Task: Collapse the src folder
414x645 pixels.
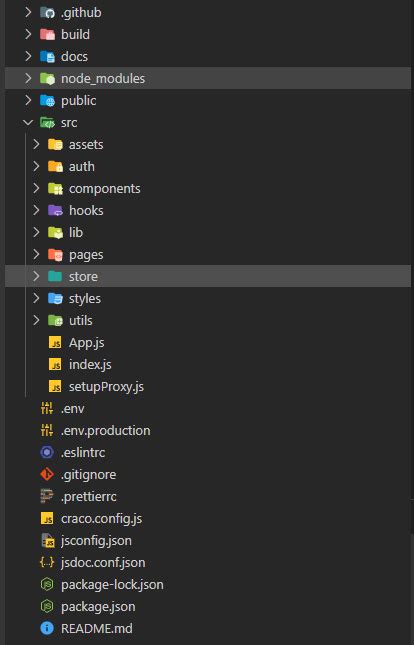Action: pyautogui.click(x=28, y=123)
